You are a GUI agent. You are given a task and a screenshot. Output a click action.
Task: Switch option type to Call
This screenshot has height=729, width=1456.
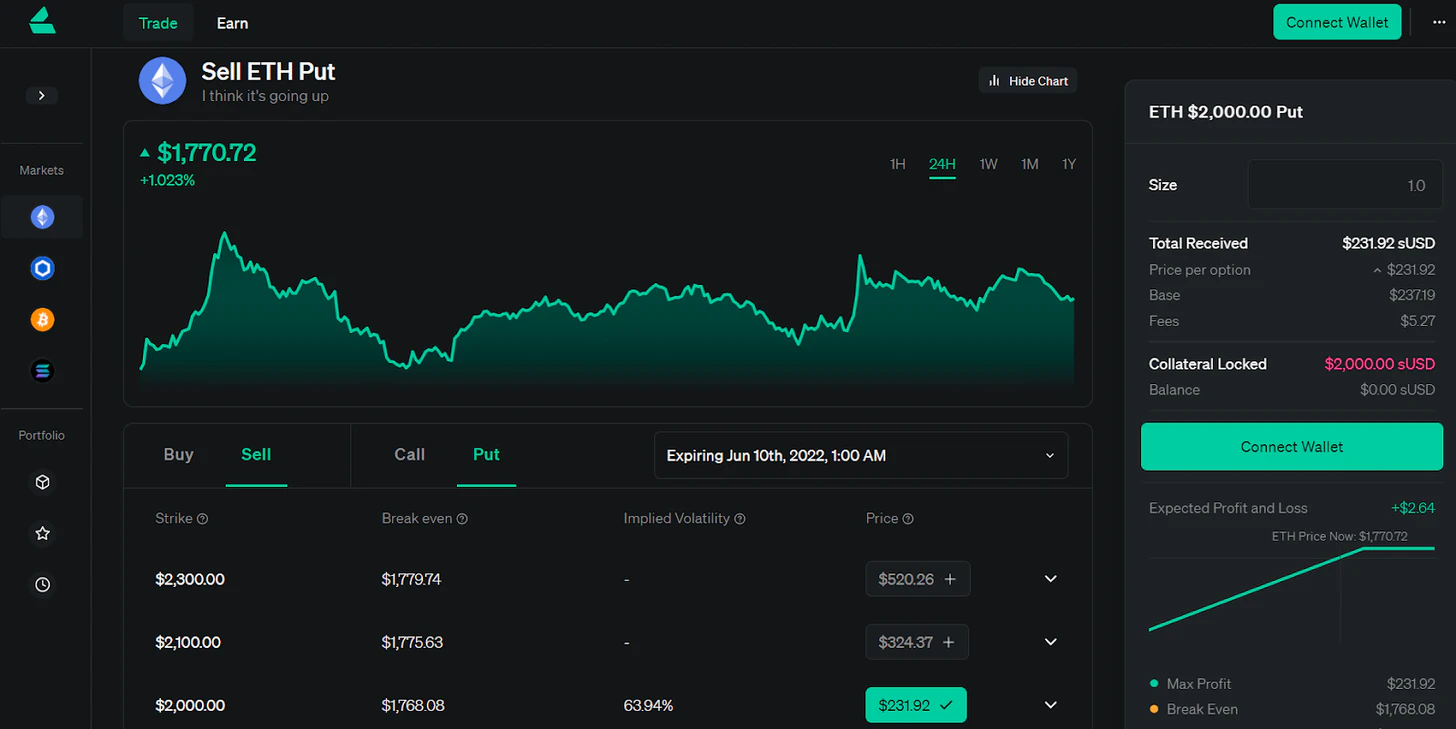(x=409, y=455)
